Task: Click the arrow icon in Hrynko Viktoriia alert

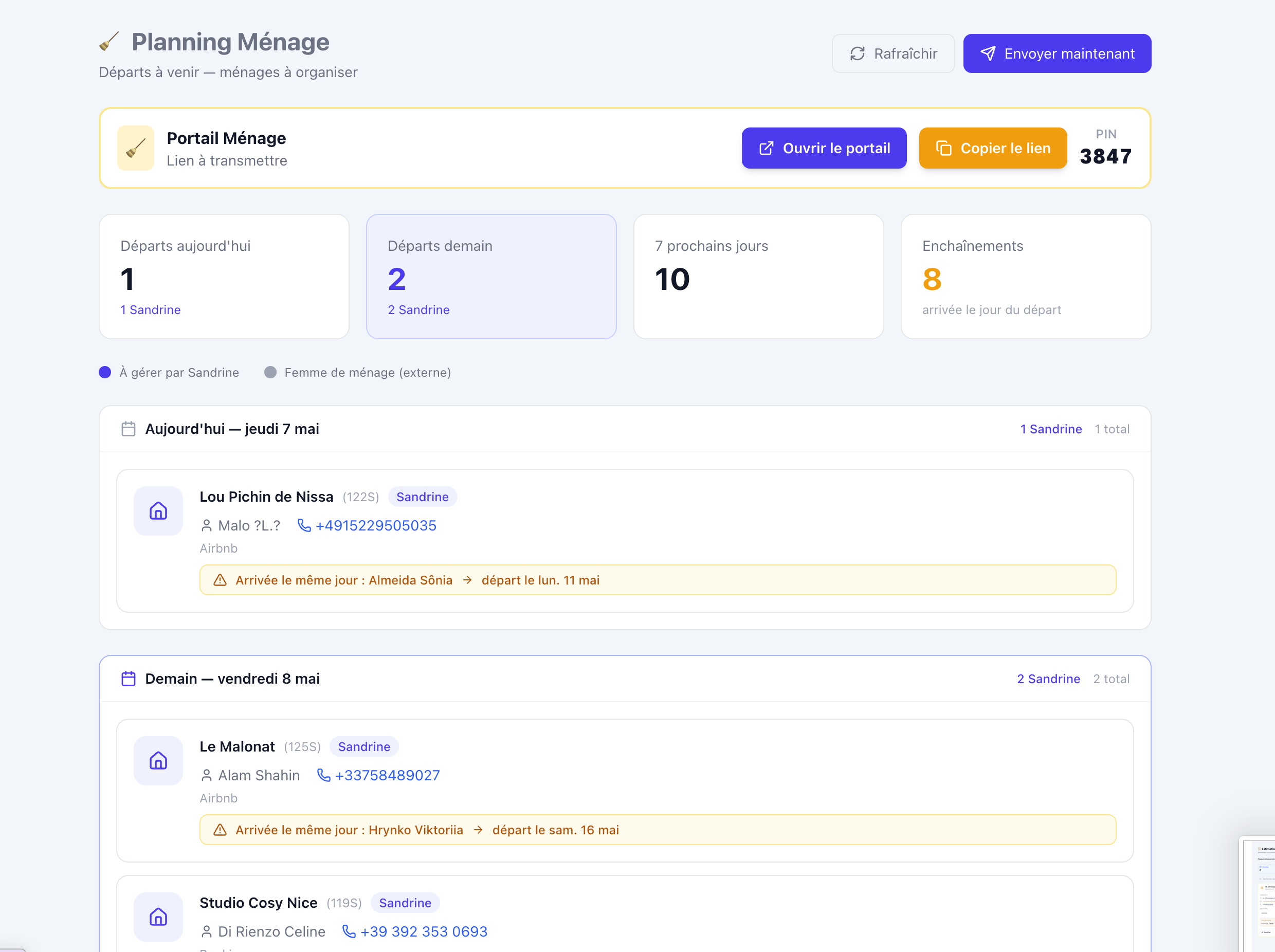Action: 478,829
